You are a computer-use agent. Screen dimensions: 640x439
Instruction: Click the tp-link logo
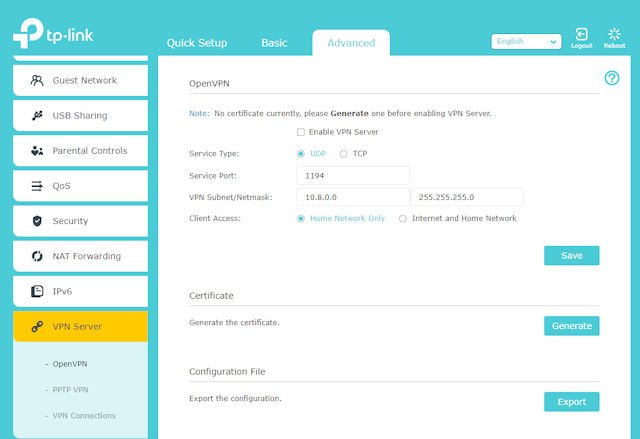tap(53, 33)
